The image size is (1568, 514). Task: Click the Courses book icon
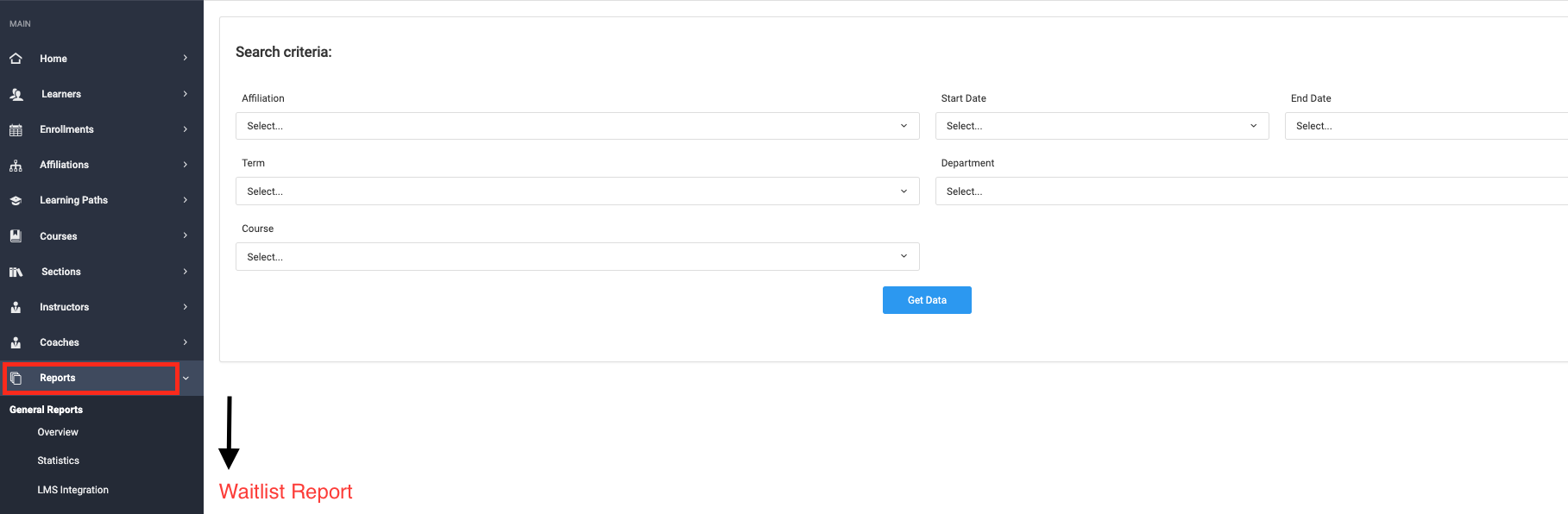coord(16,235)
